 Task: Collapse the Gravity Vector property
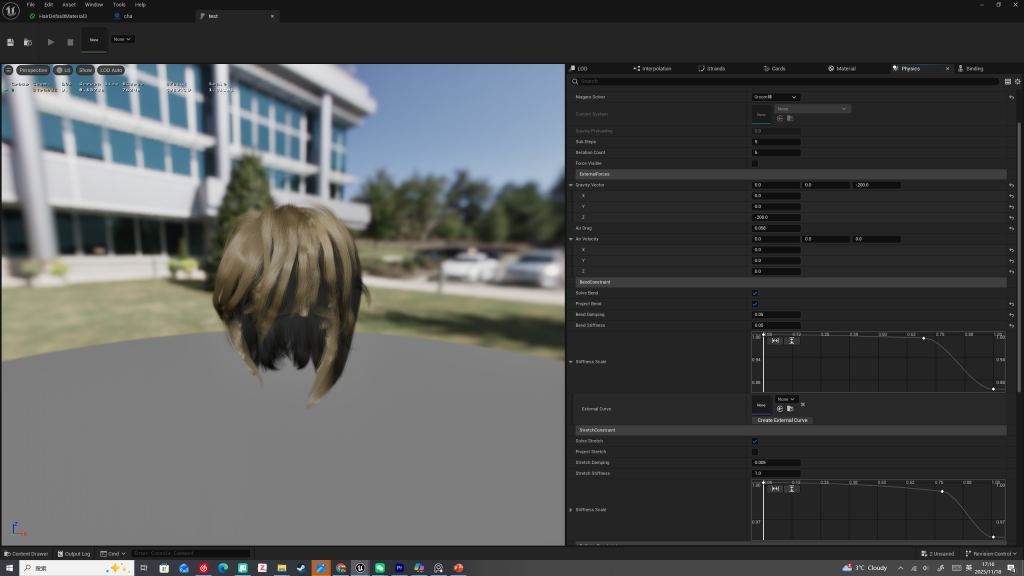click(571, 185)
